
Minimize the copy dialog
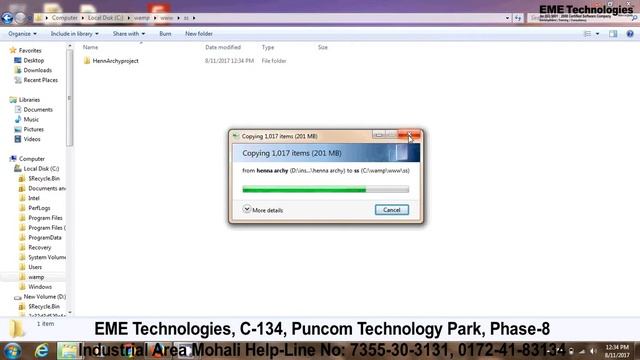379,135
